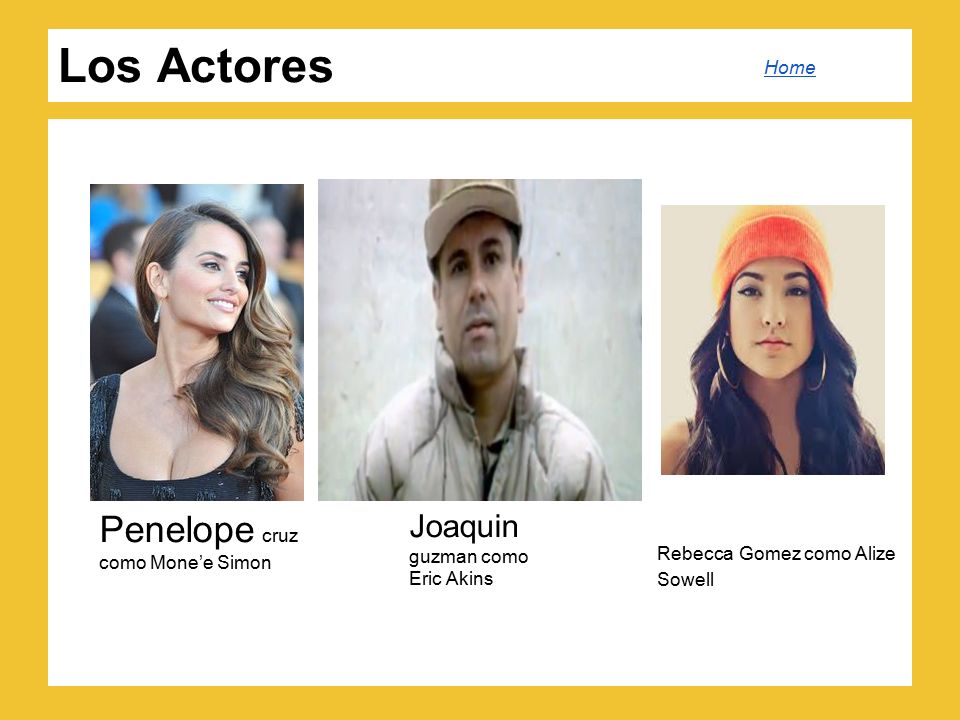Select the large 'Penelope' caption word
The height and width of the screenshot is (720, 960).
click(x=177, y=530)
